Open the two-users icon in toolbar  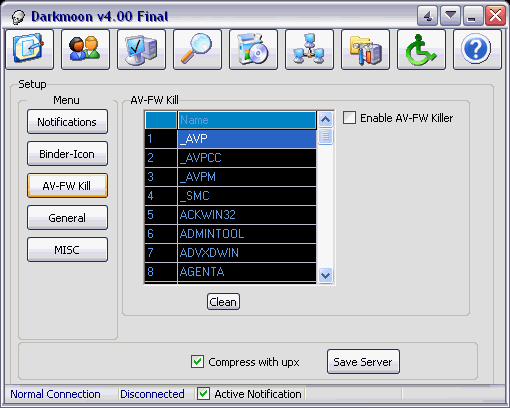point(85,49)
